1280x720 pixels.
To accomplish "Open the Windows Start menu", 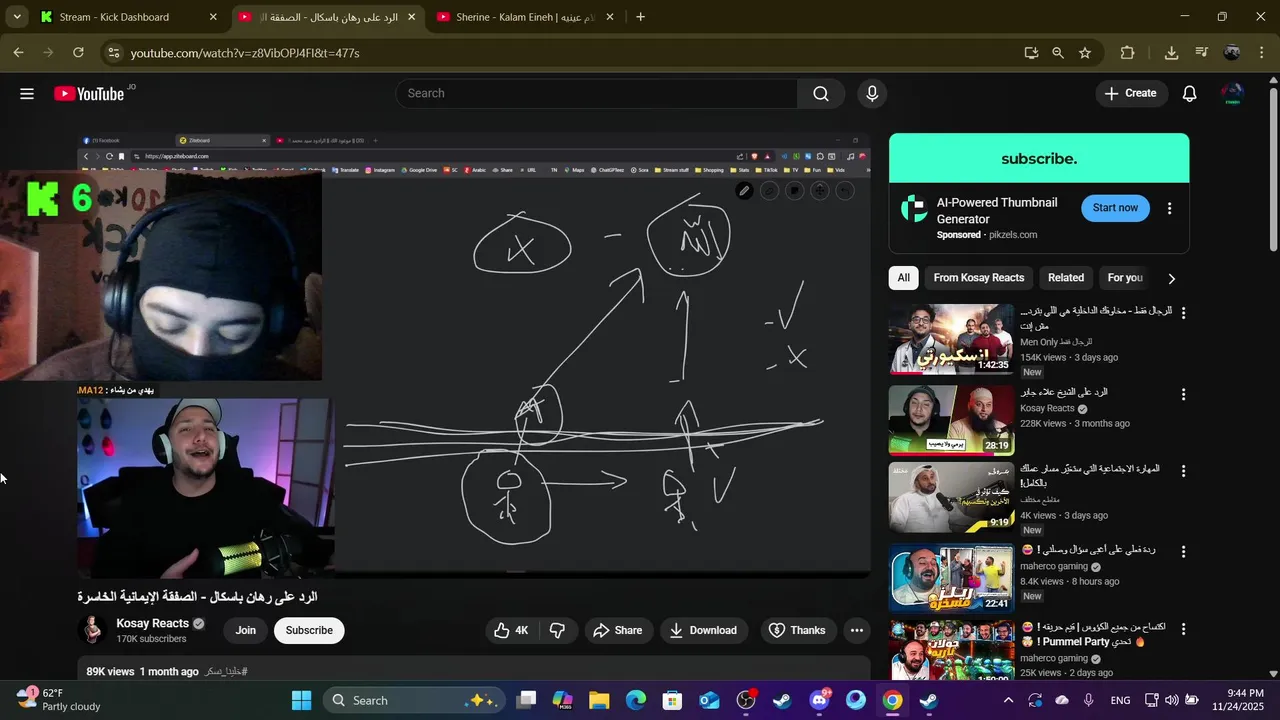I will [301, 700].
